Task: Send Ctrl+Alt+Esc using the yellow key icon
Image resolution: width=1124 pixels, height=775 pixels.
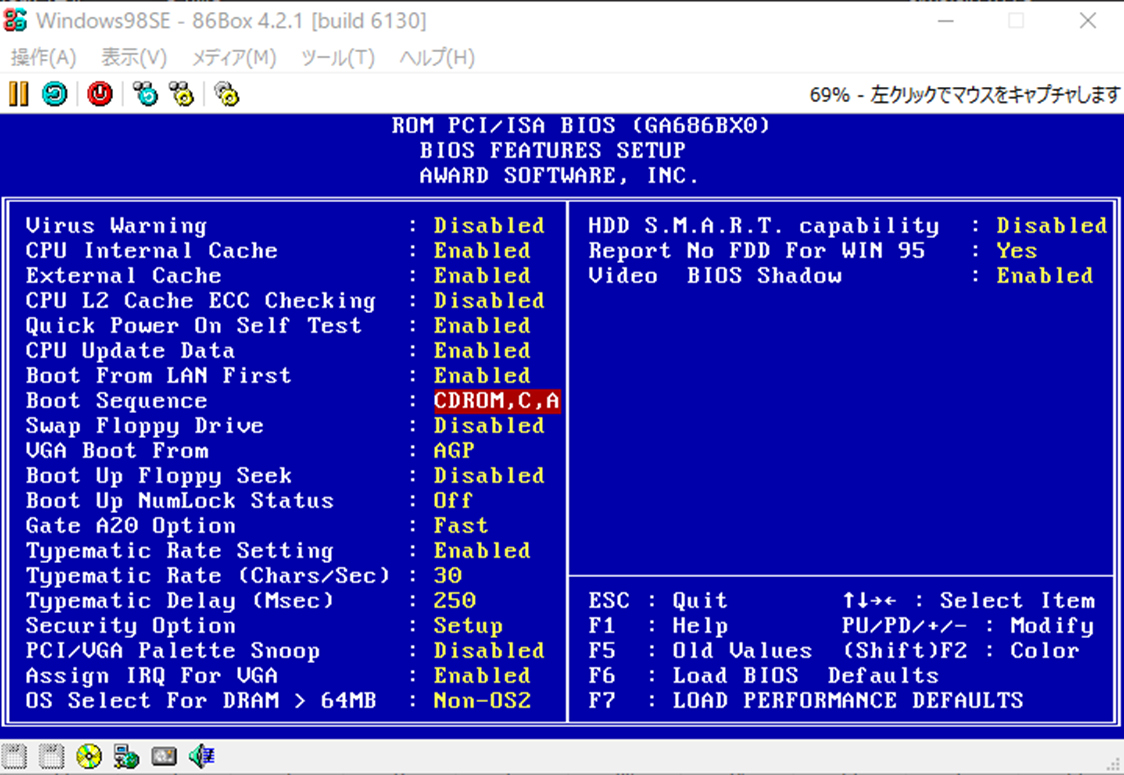Action: [181, 94]
